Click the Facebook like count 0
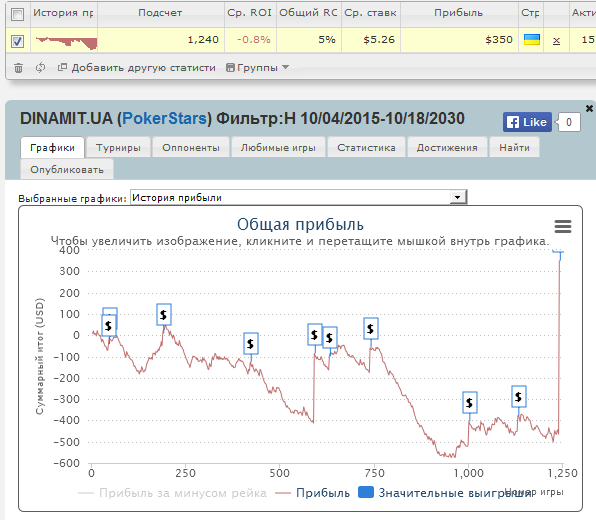 [569, 122]
